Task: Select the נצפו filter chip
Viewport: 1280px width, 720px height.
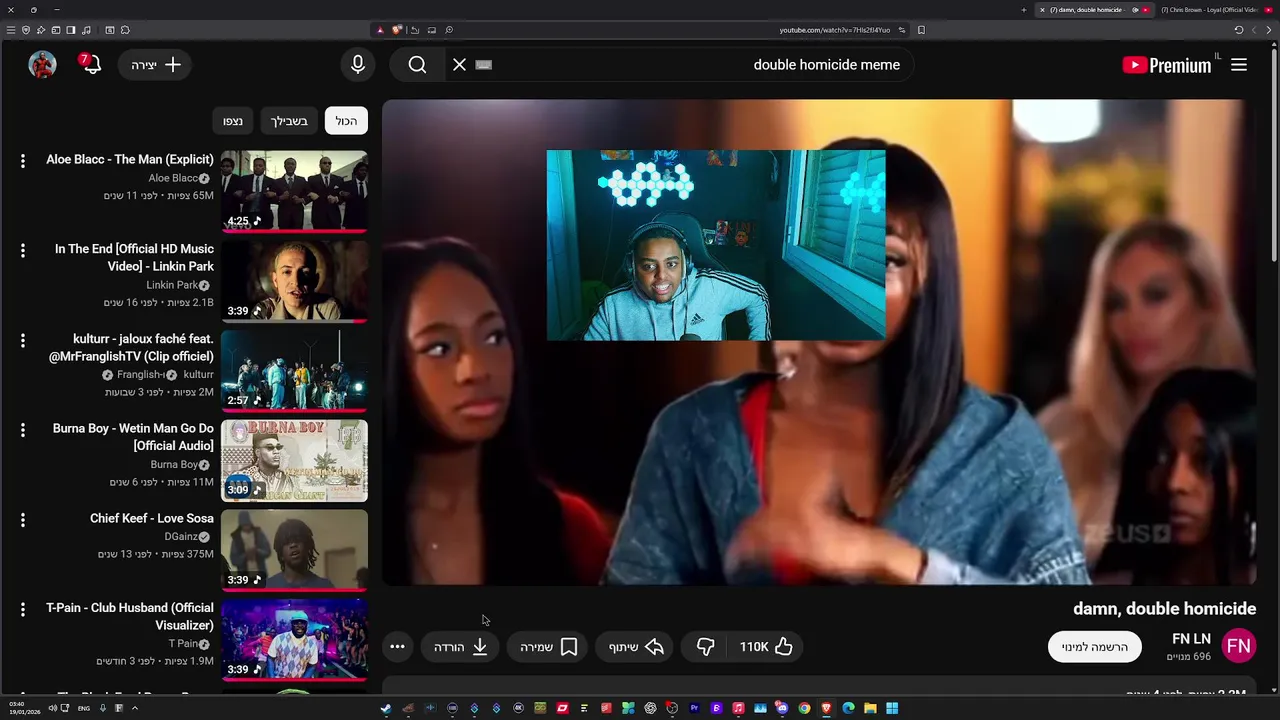Action: coord(233,121)
